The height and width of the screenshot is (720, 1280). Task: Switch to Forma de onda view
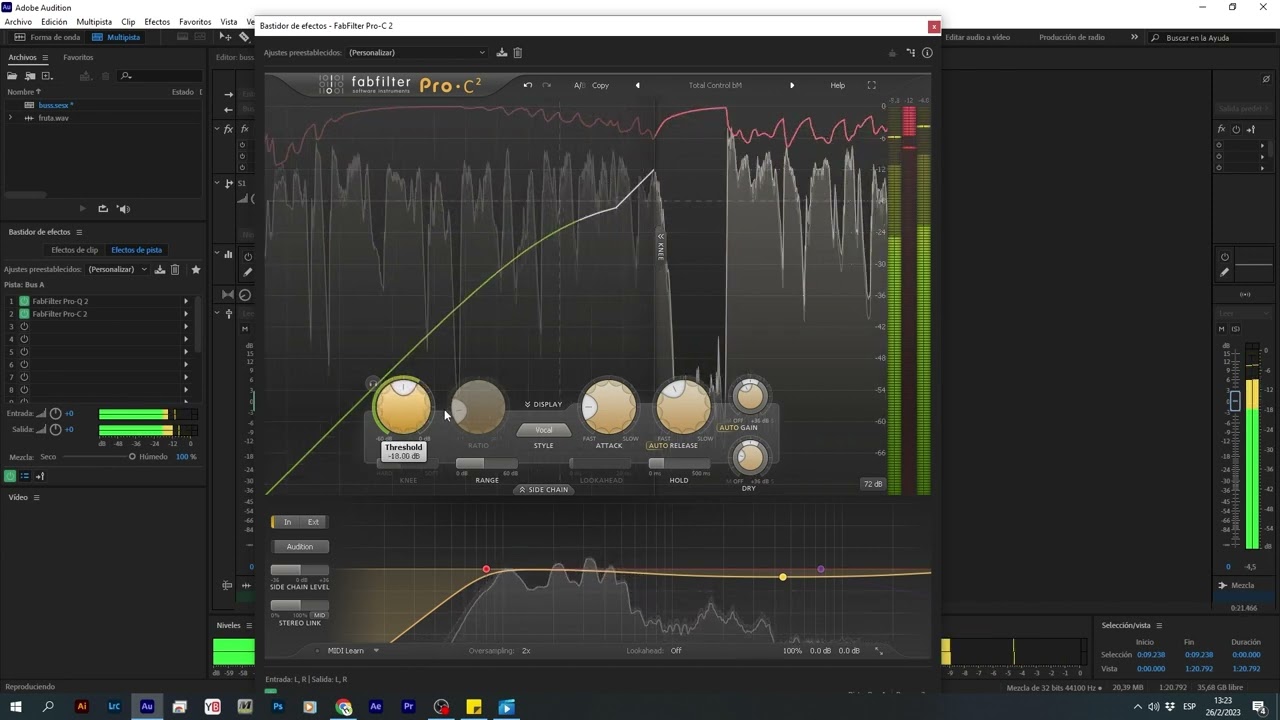point(47,37)
